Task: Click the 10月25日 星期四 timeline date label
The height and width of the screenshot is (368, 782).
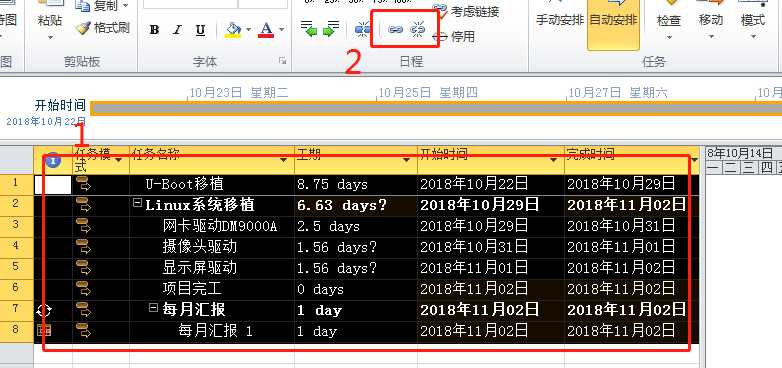Action: (428, 92)
